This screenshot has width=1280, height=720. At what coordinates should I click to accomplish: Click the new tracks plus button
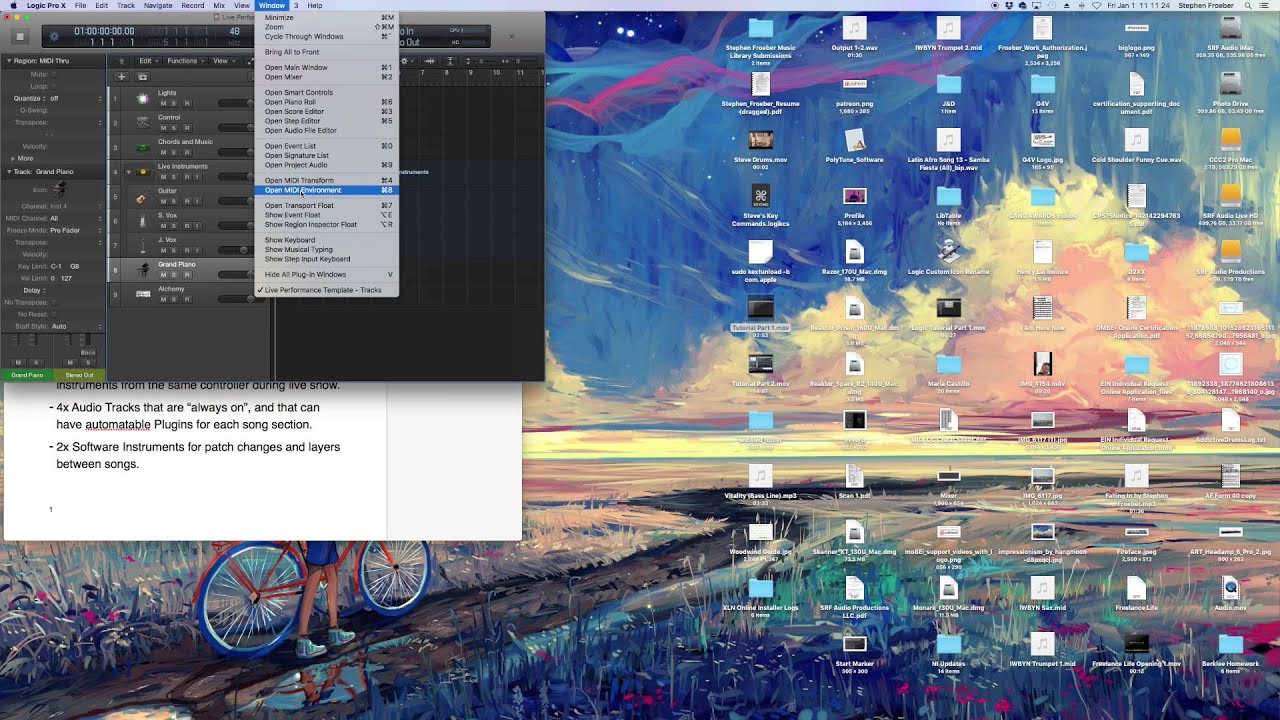[121, 76]
